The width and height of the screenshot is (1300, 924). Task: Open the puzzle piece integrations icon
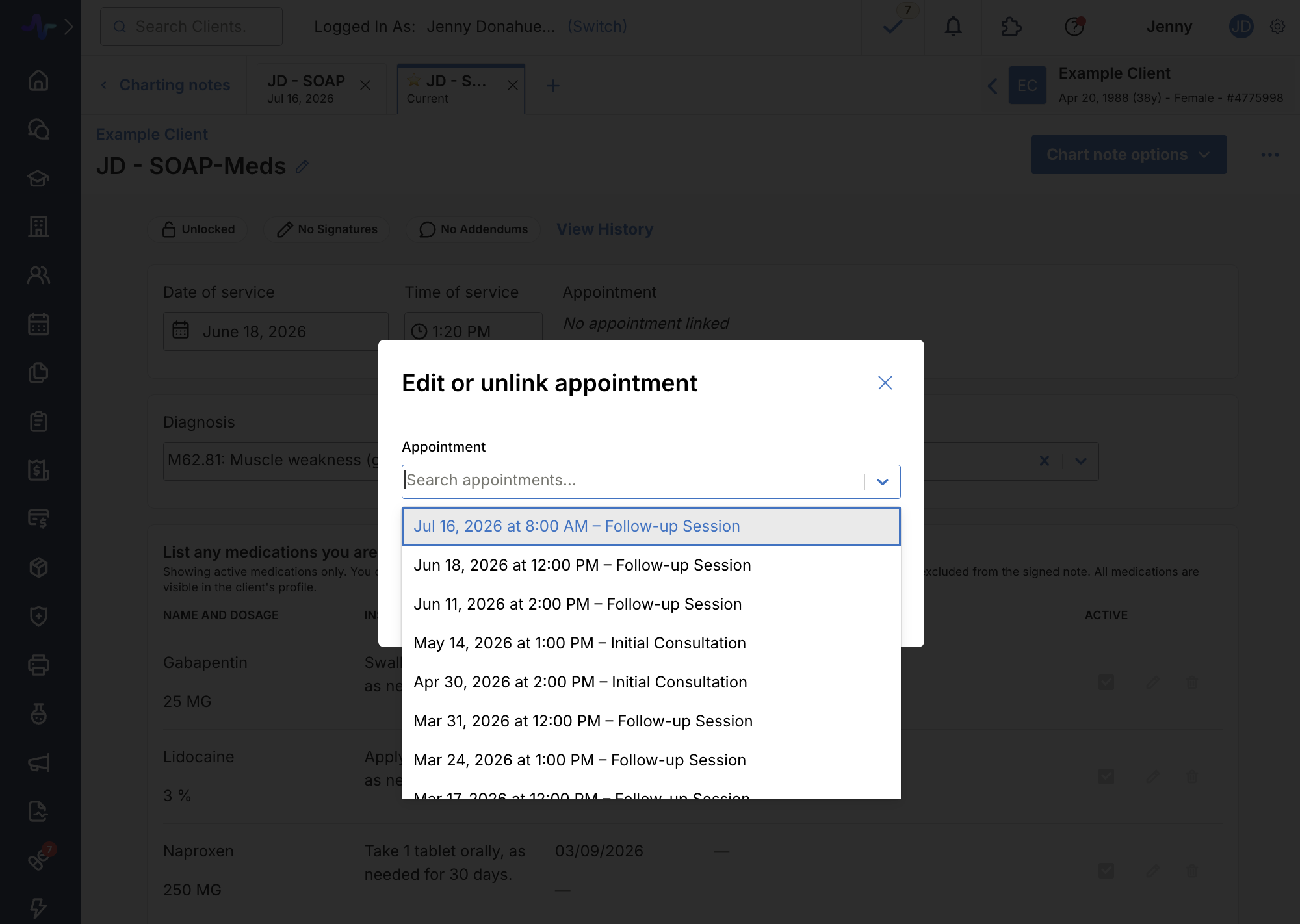pos(1011,27)
